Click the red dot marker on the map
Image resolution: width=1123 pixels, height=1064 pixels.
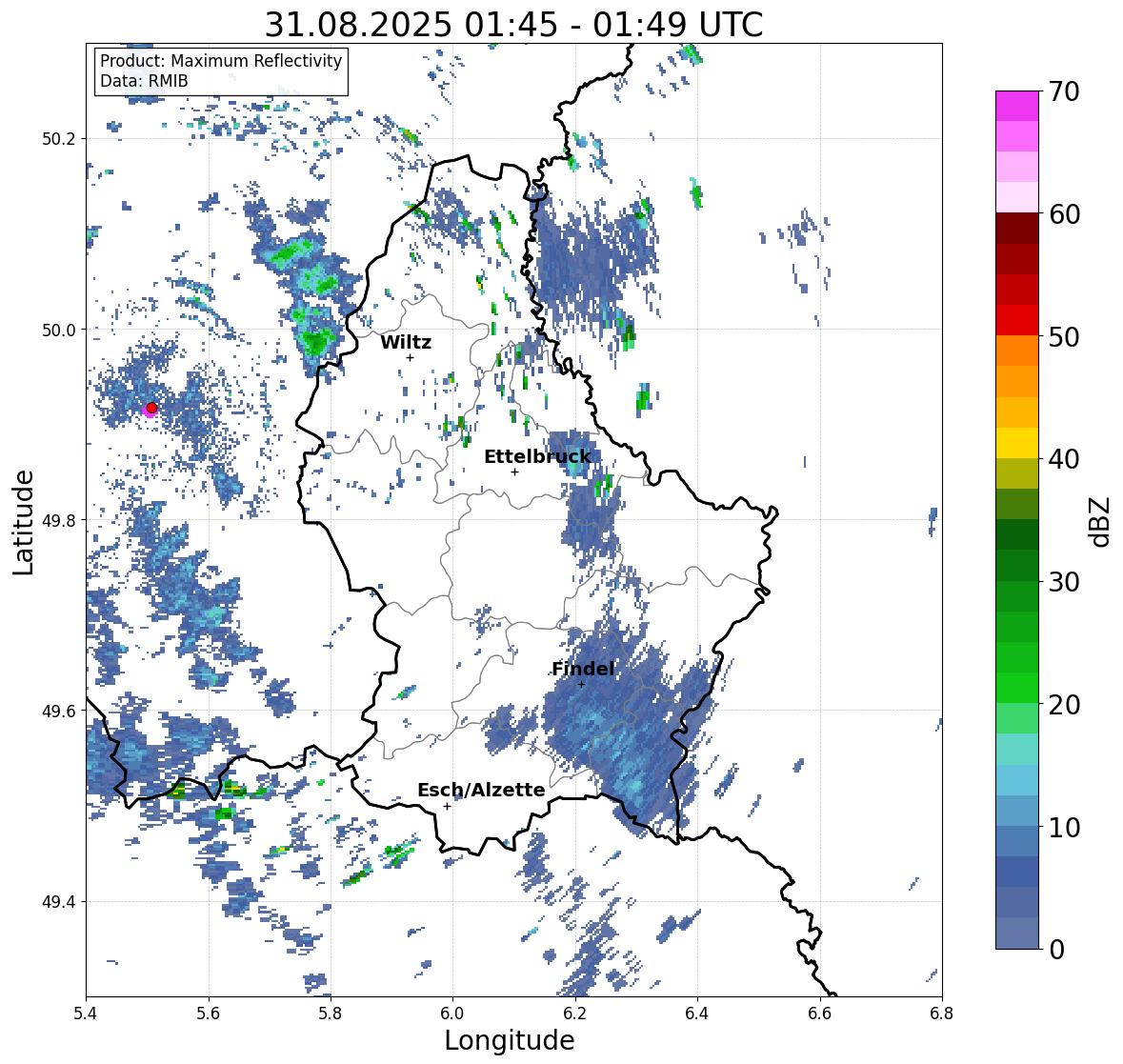pyautogui.click(x=151, y=408)
